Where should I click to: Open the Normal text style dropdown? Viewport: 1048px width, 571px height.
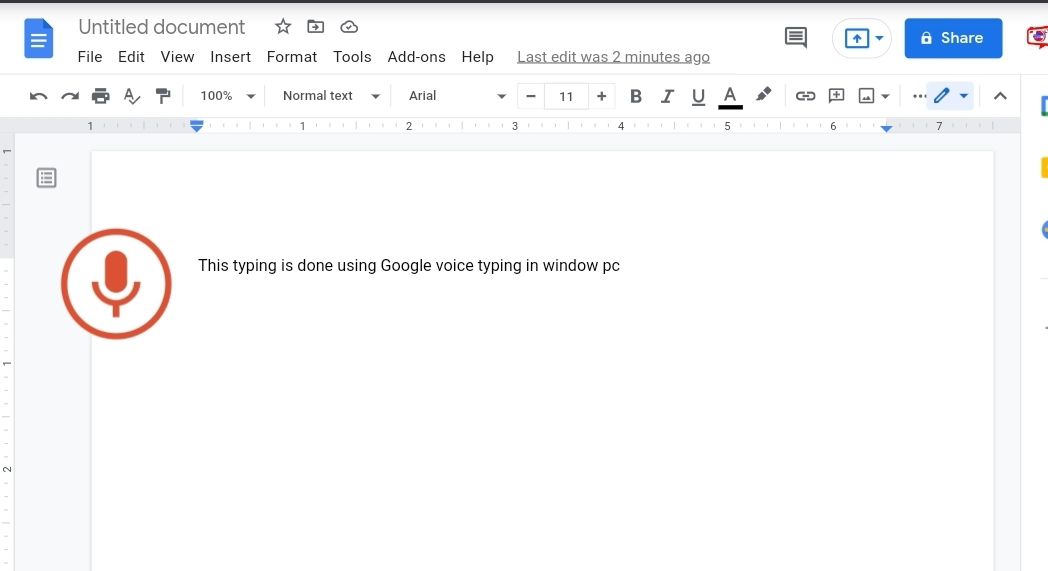tap(331, 96)
